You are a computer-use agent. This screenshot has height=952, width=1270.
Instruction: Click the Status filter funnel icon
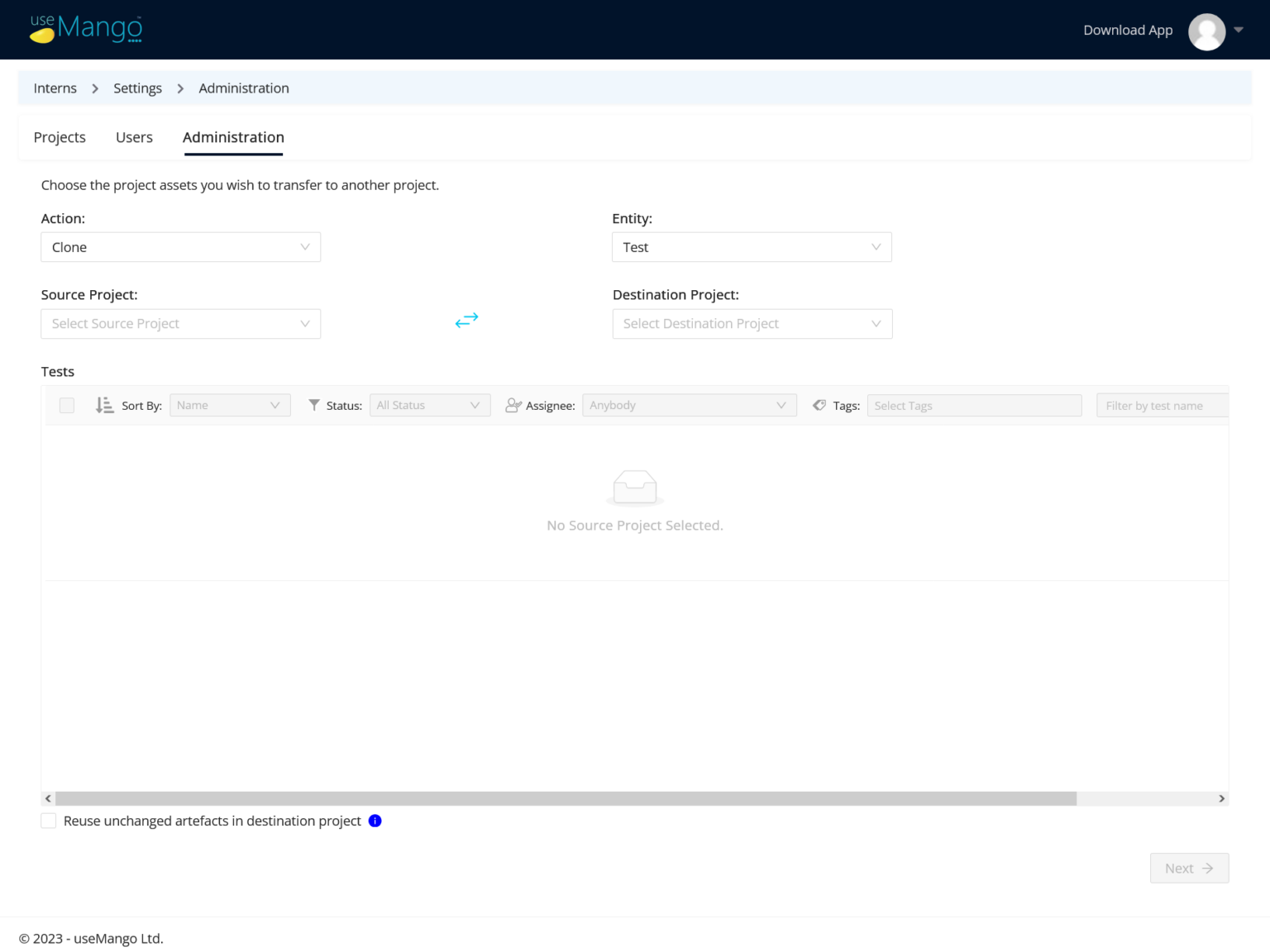tap(314, 405)
